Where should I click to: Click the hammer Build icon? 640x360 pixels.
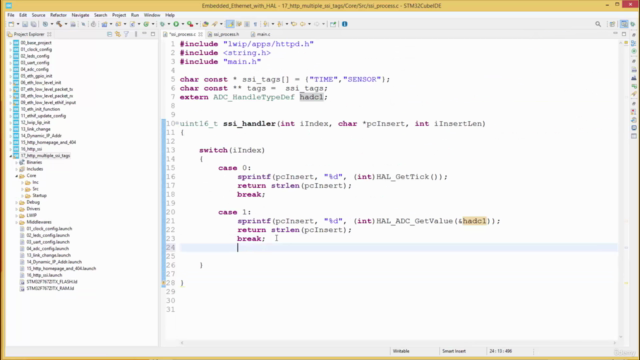pos(59,24)
